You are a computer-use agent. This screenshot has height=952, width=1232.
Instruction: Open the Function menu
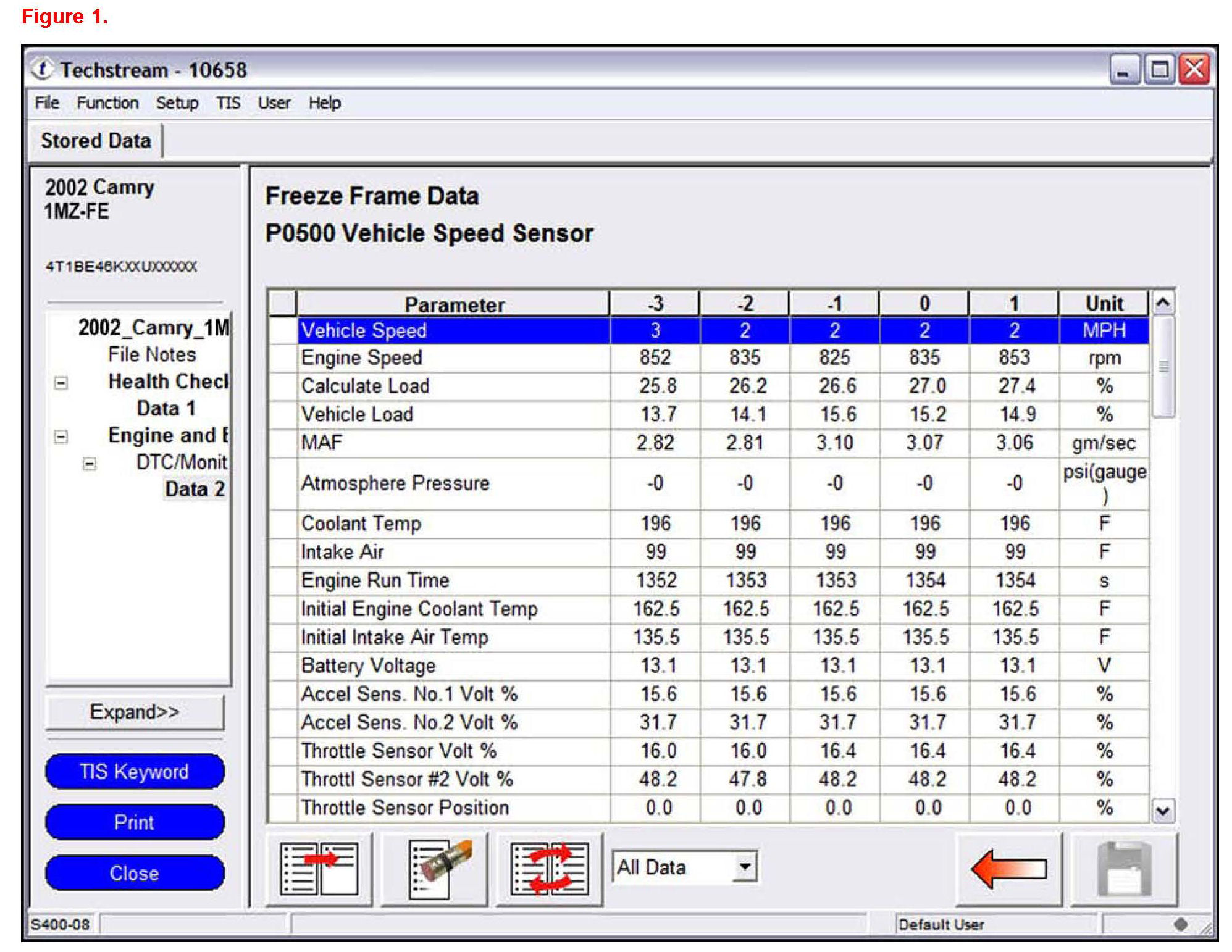tap(107, 102)
